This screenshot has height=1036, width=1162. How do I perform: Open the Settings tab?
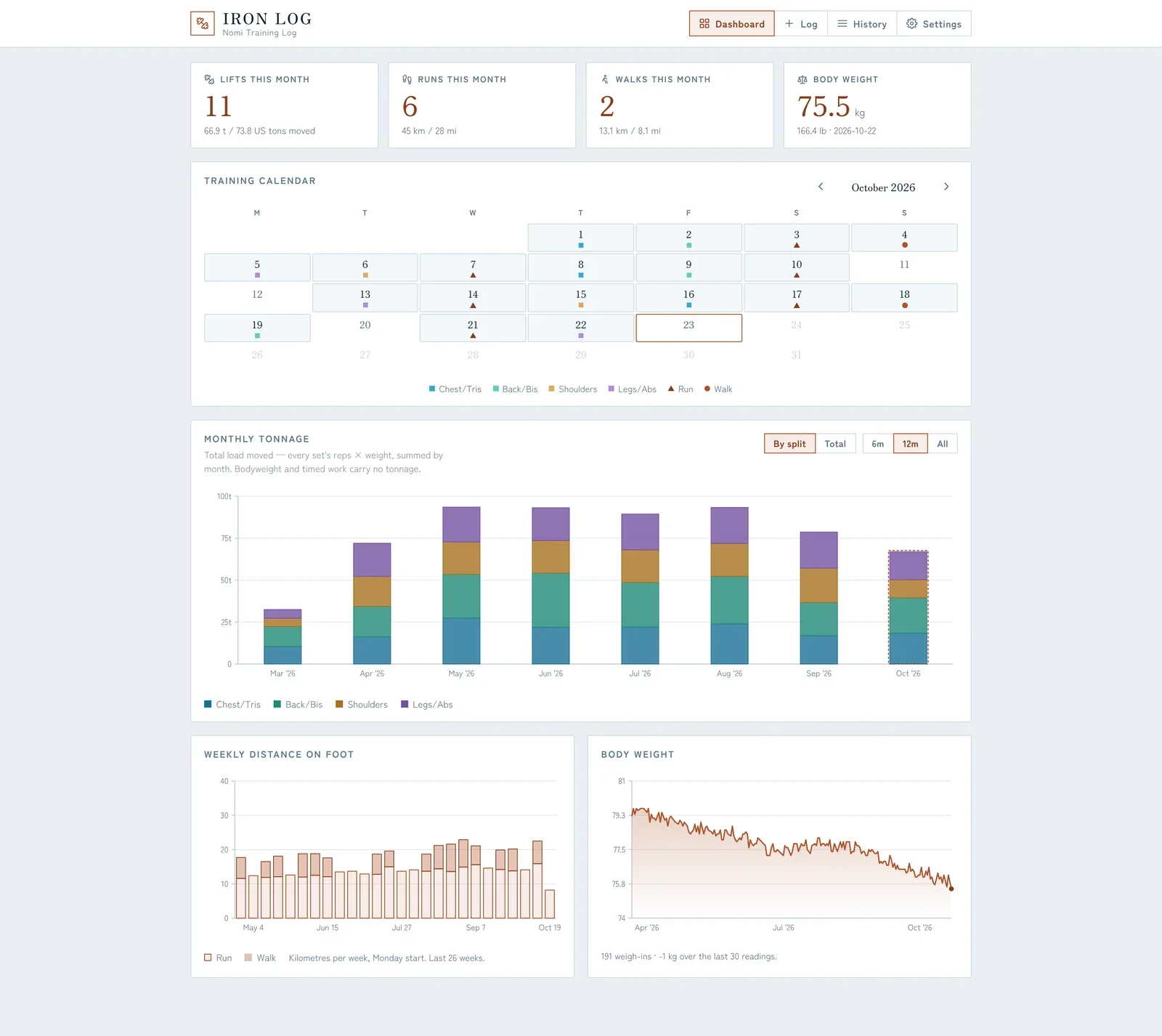tap(934, 24)
